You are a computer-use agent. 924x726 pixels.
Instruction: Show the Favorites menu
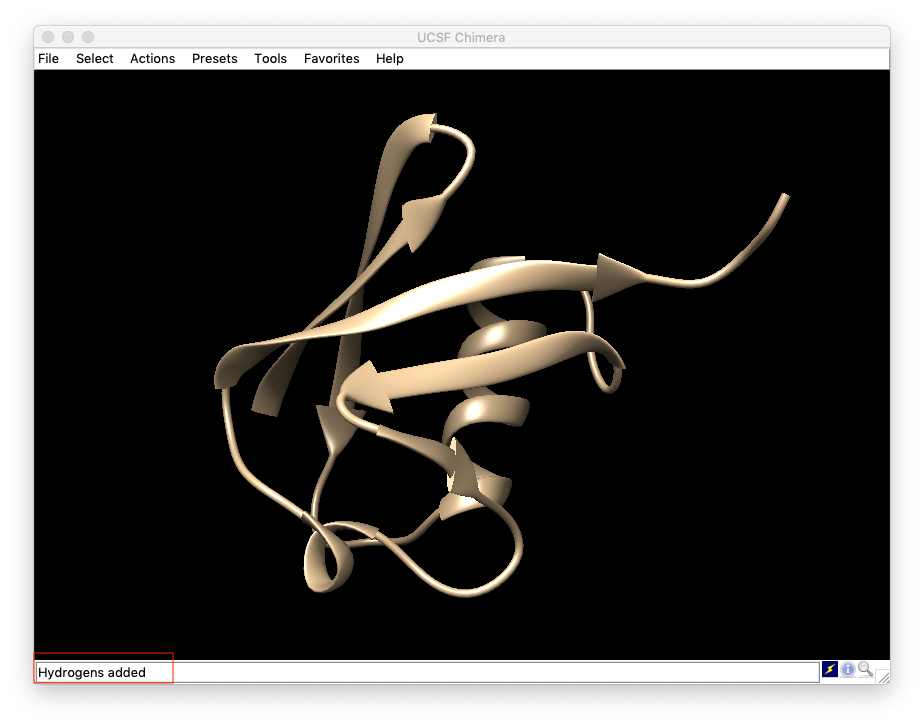331,59
